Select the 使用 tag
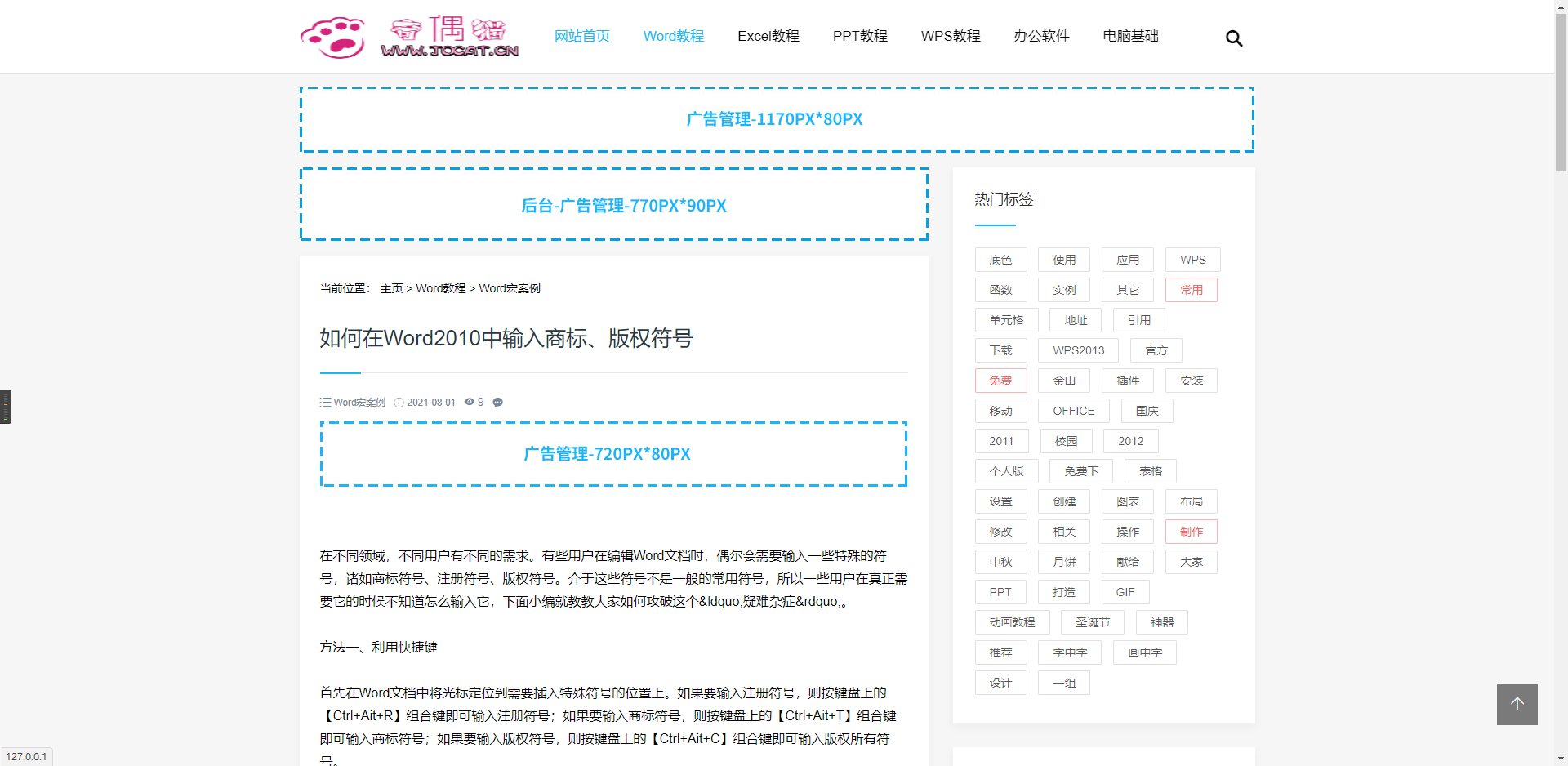The image size is (1568, 766). point(1064,260)
